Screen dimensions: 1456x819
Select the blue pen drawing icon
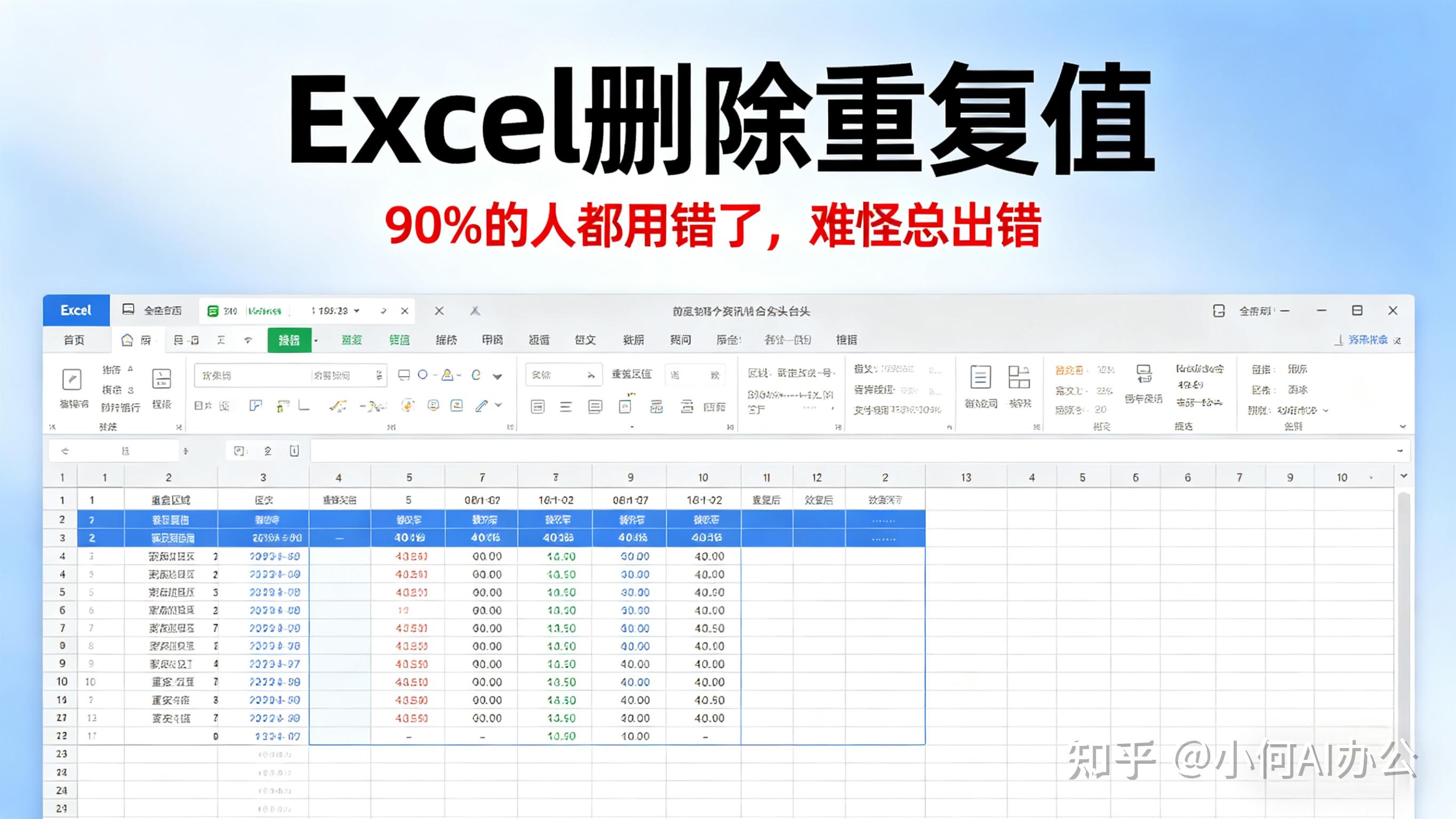pos(482,405)
